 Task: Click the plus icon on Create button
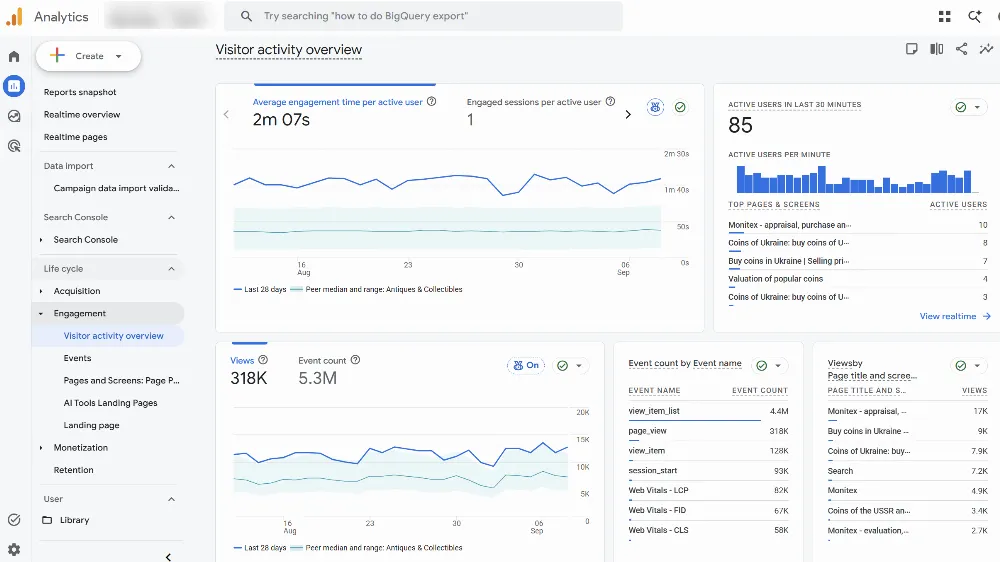tap(57, 55)
